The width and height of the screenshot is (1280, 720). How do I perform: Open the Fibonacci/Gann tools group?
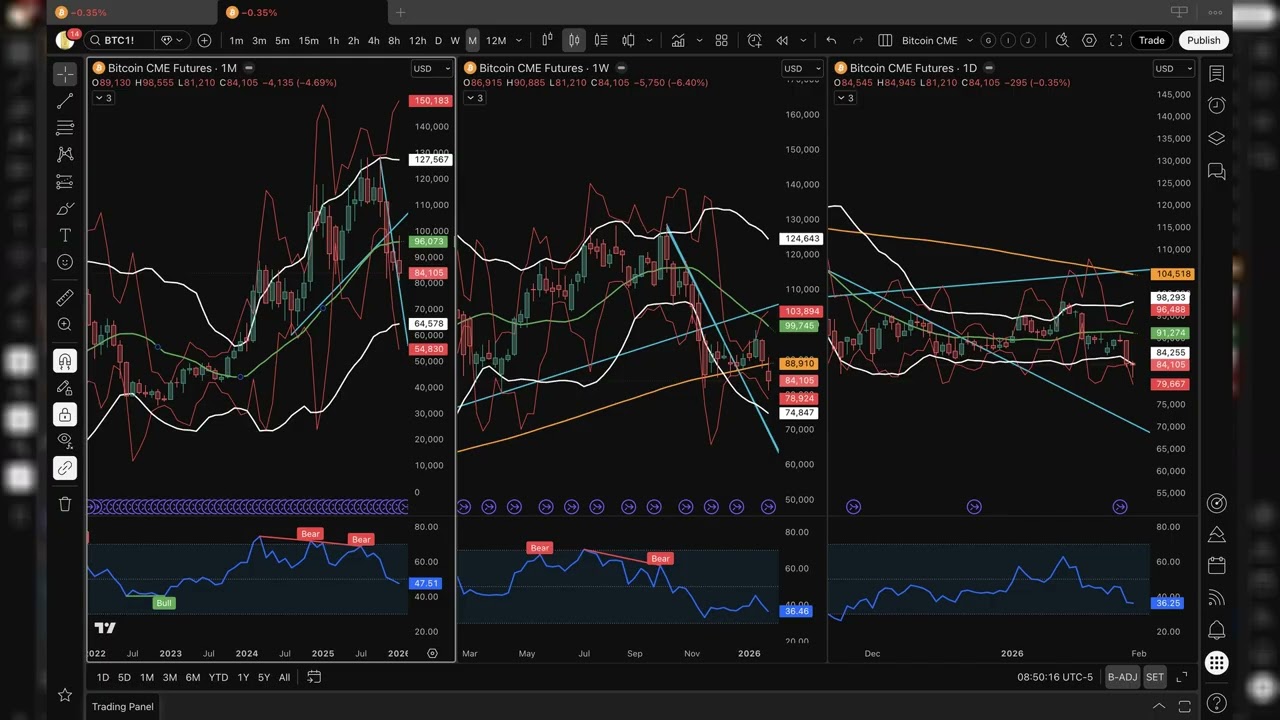coord(65,128)
